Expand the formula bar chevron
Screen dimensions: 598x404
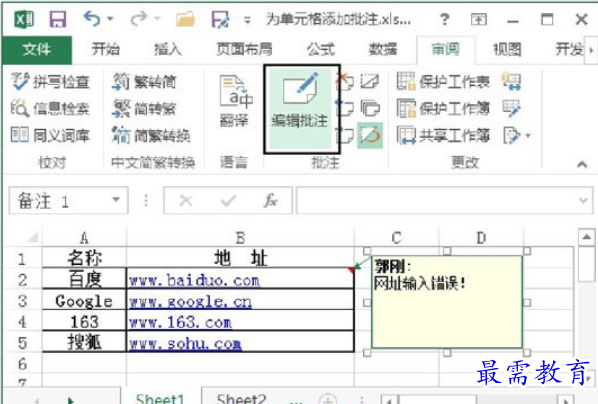click(x=583, y=200)
